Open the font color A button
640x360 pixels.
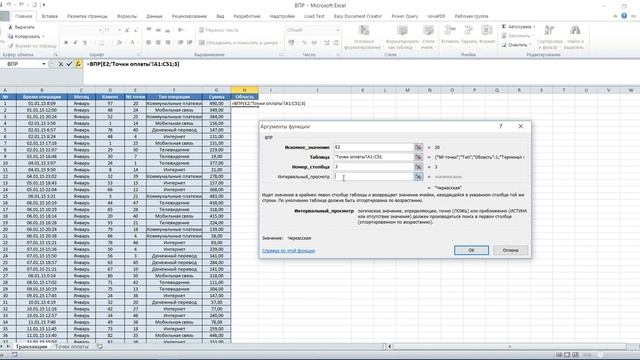click(131, 42)
